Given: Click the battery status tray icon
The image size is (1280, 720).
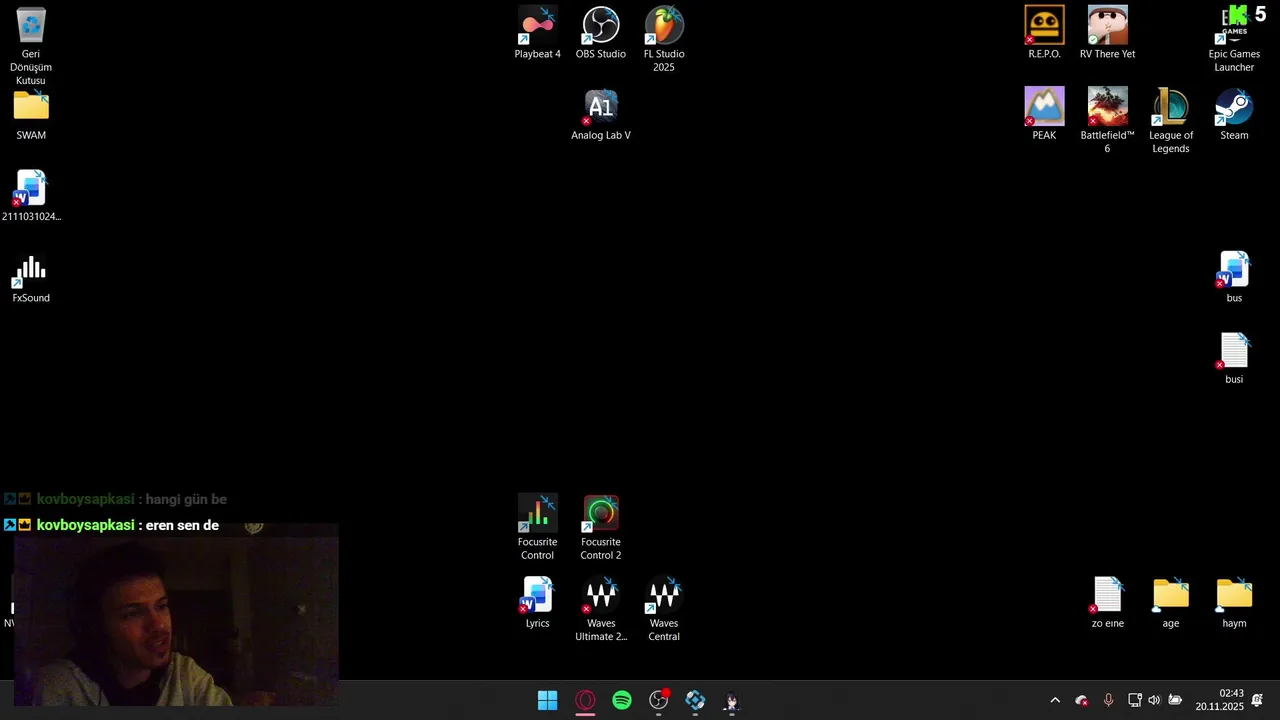Looking at the screenshot, I should [x=1175, y=701].
